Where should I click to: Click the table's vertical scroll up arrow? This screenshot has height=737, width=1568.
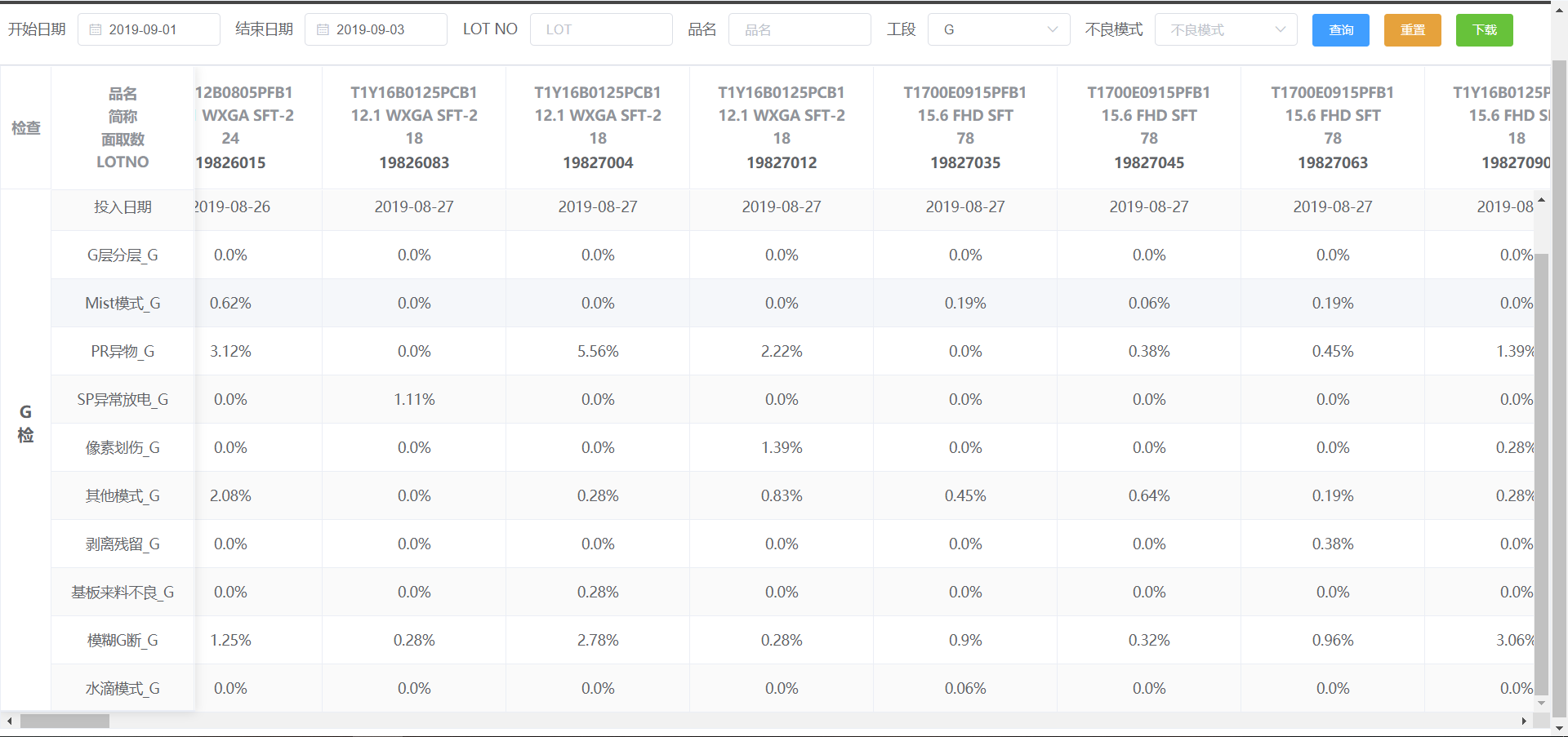pos(1541,200)
